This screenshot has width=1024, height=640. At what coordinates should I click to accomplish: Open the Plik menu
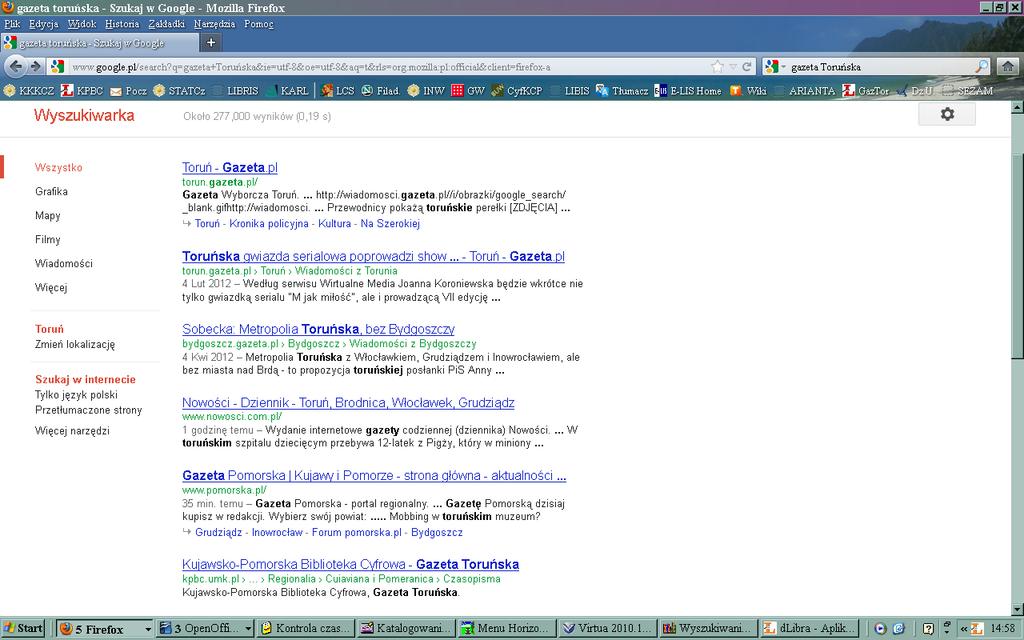click(12, 24)
